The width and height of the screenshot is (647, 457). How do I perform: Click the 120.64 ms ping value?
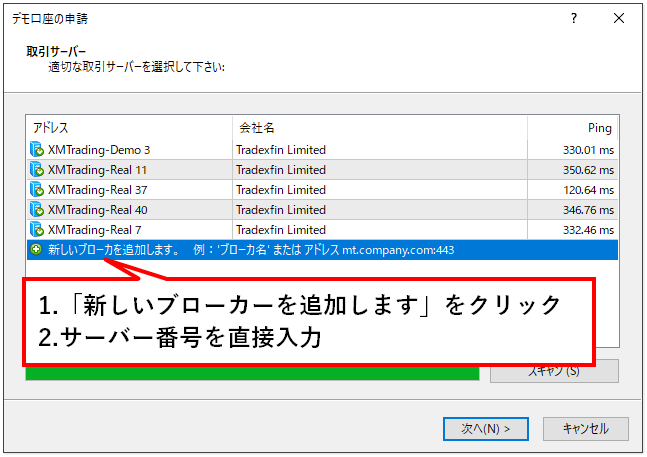click(588, 190)
